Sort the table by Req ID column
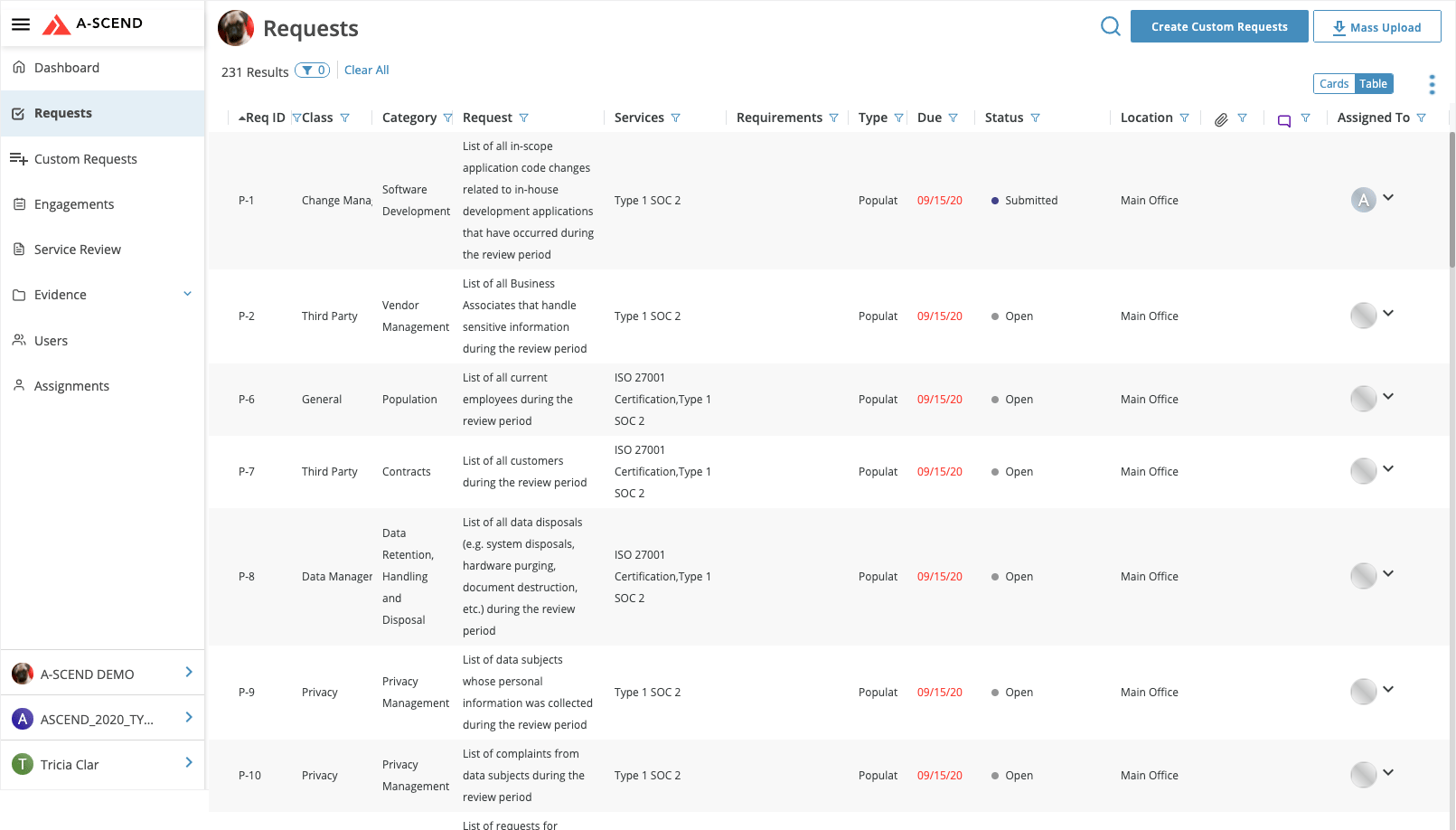This screenshot has height=830, width=1456. click(x=263, y=118)
